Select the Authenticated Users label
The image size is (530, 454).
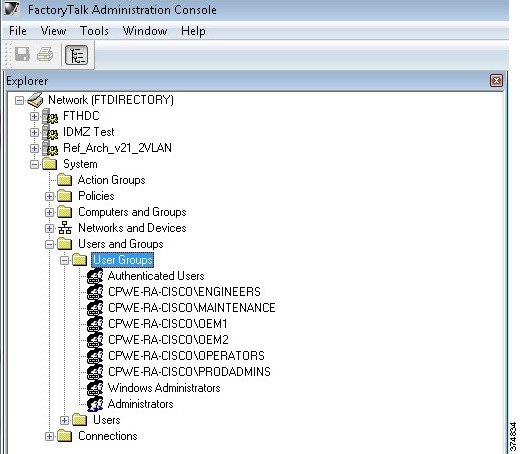click(156, 276)
